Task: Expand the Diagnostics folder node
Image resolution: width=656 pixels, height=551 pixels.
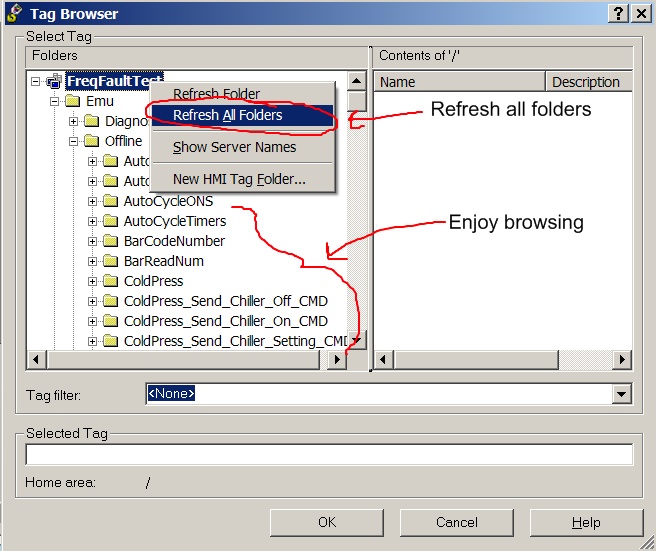Action: [74, 121]
